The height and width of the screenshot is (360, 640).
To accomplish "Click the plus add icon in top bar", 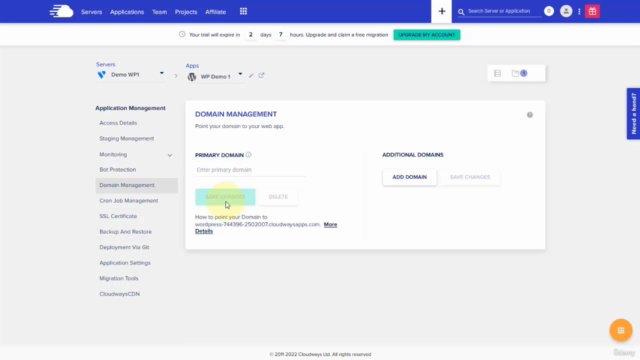I will [x=442, y=11].
